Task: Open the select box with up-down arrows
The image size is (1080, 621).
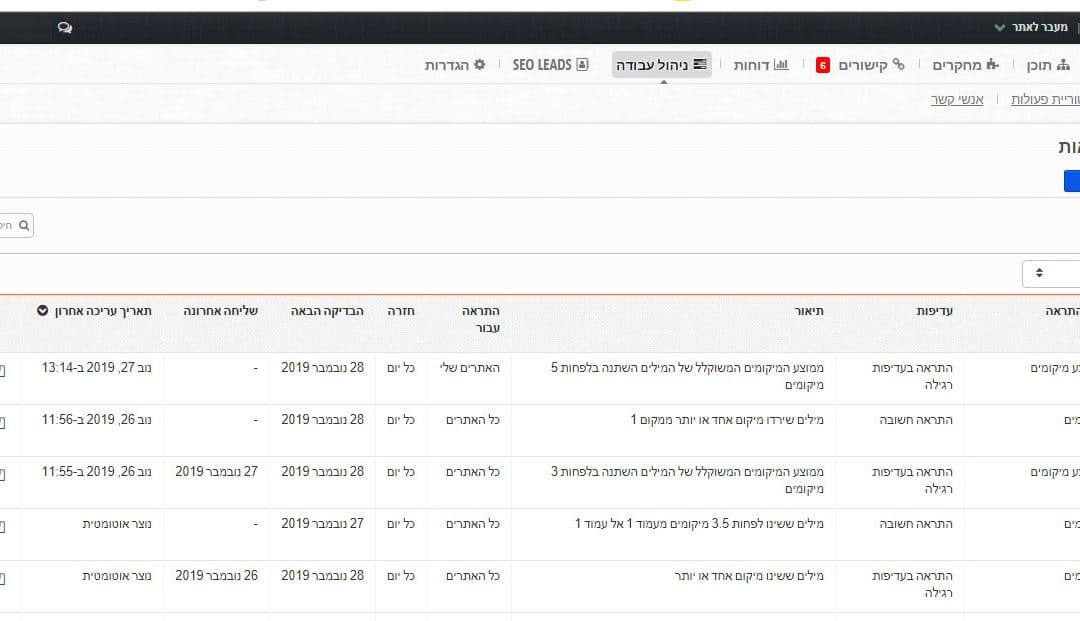Action: (x=1051, y=273)
